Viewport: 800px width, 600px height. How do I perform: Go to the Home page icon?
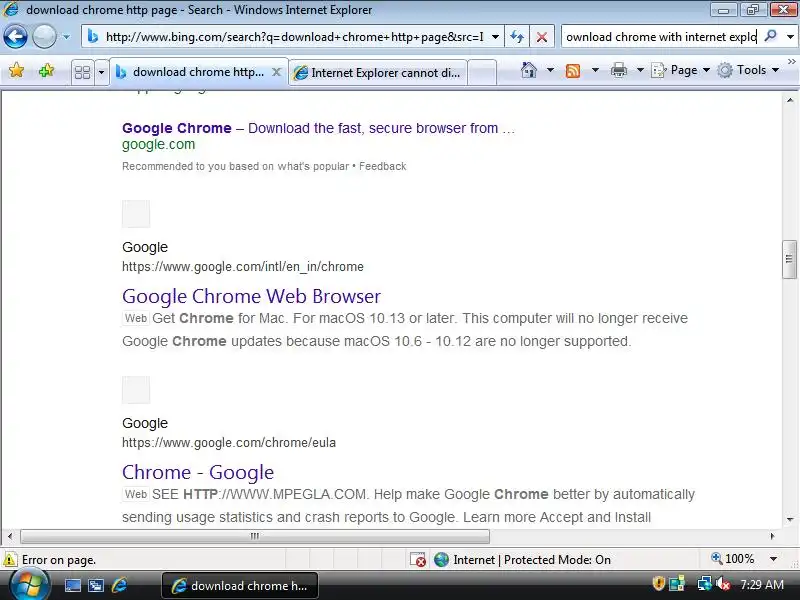tap(529, 70)
